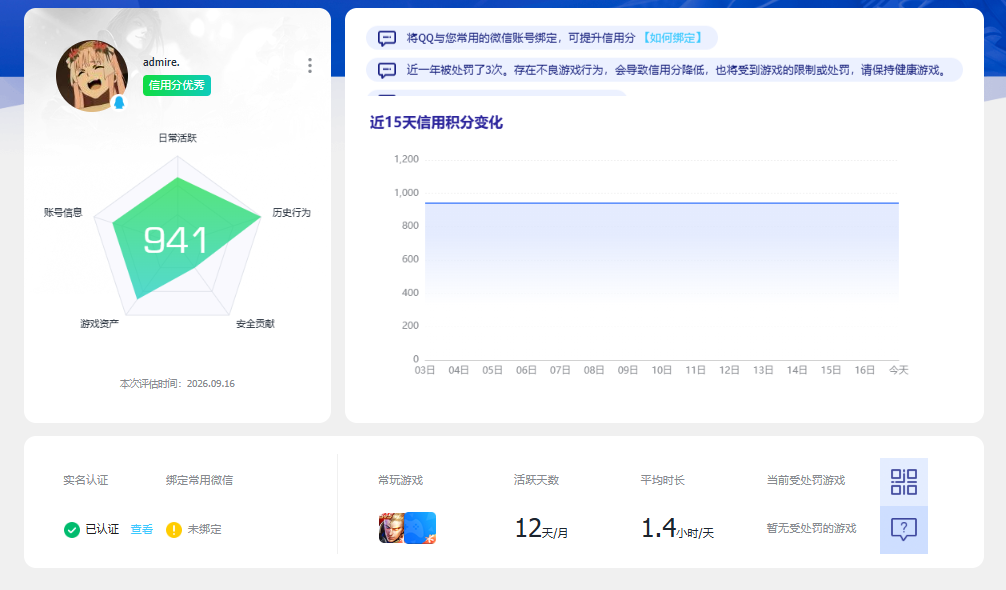Click the 10日 label on chart axis

pos(661,370)
